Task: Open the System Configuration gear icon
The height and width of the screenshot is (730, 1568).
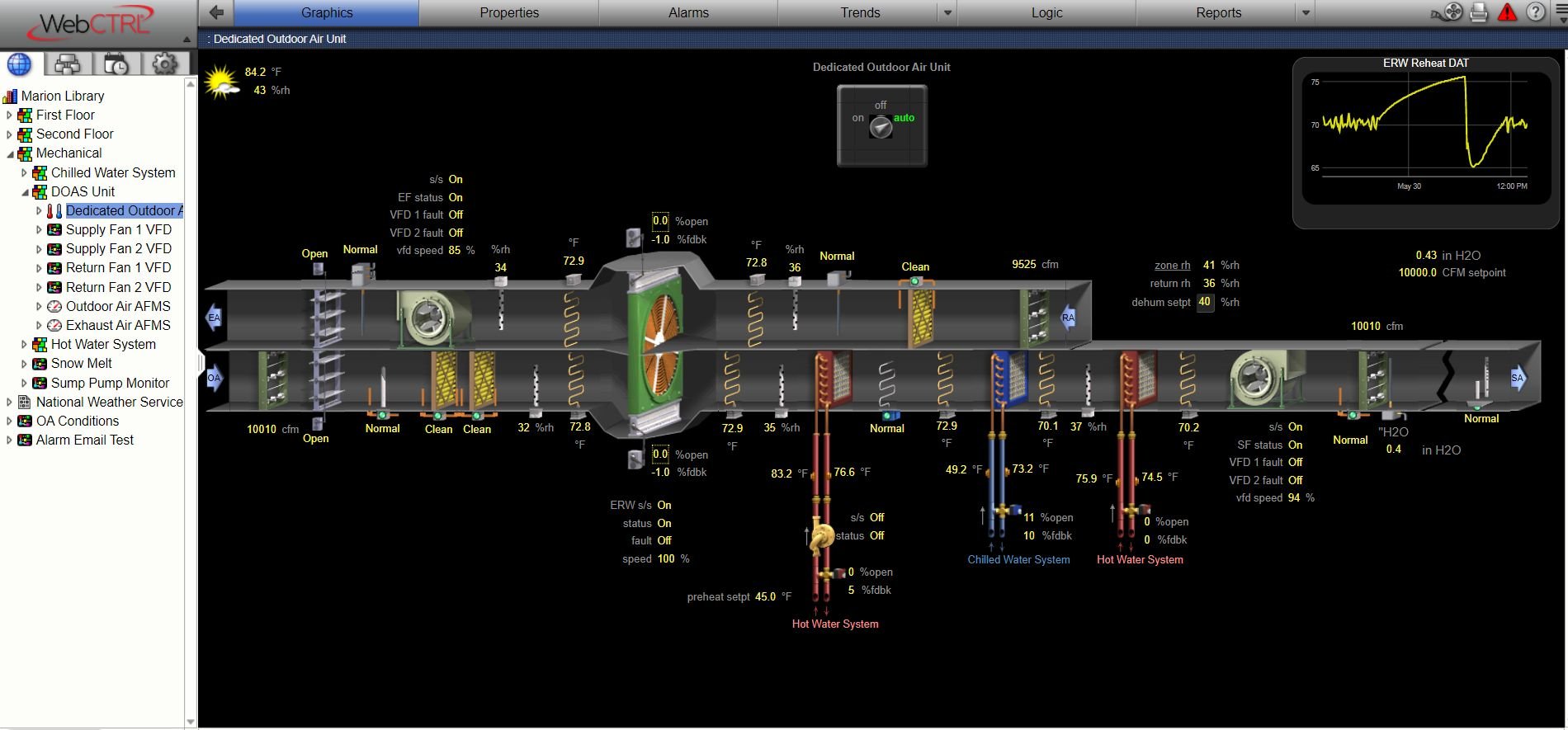Action: coord(164,64)
